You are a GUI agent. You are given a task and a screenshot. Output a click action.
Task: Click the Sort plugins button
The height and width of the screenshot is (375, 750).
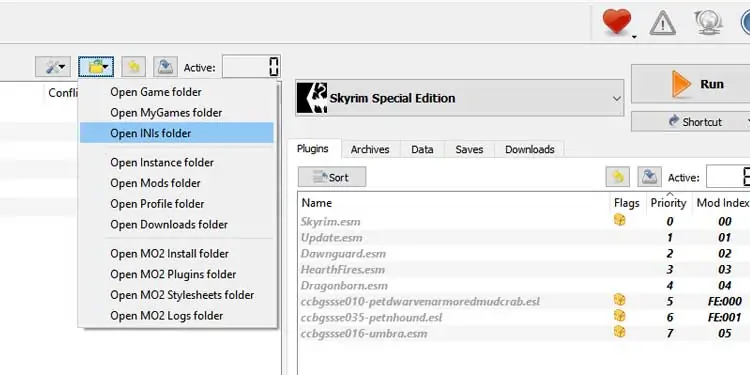[332, 177]
